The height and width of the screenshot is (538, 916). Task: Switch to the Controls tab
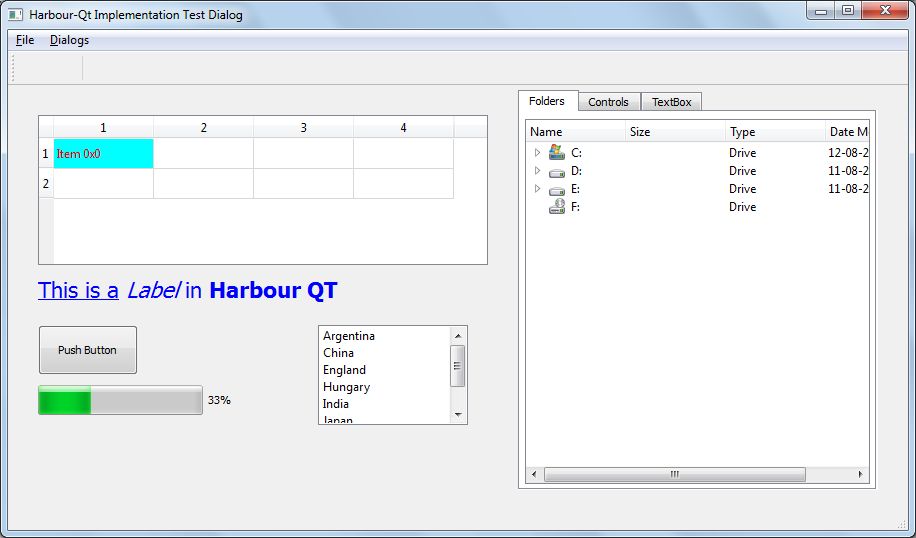click(x=608, y=102)
